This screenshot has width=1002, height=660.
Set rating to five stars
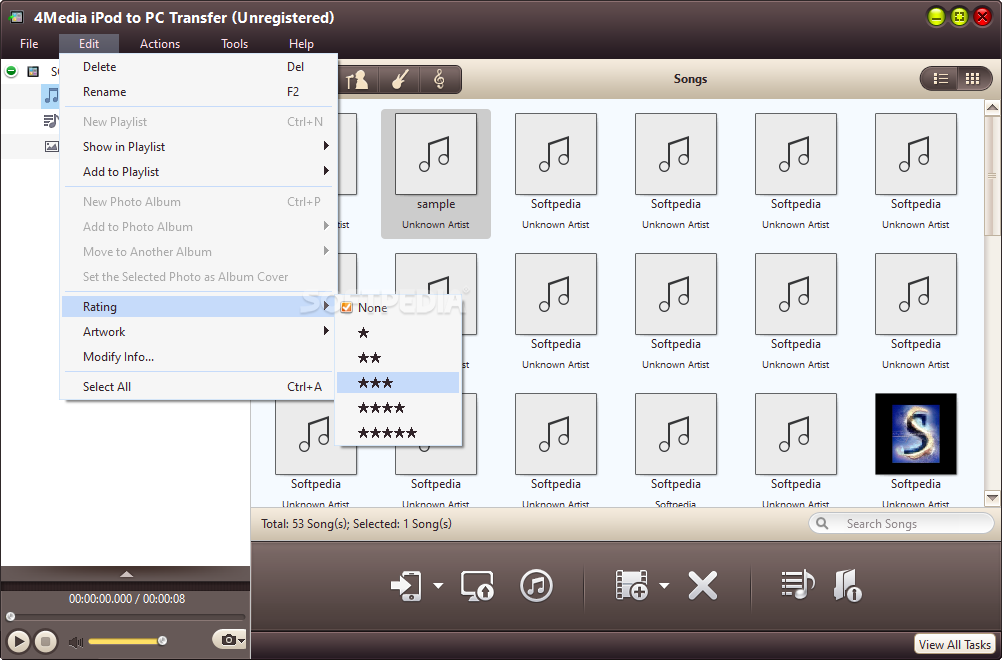[x=397, y=433]
